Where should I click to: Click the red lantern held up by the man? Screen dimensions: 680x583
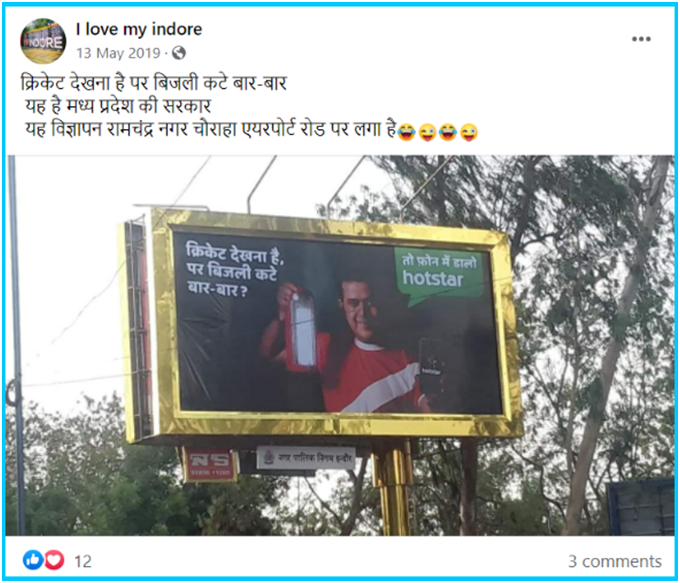(302, 330)
